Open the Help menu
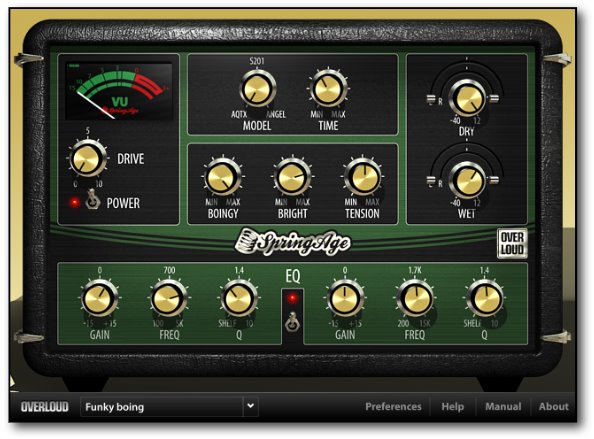 pyautogui.click(x=452, y=406)
